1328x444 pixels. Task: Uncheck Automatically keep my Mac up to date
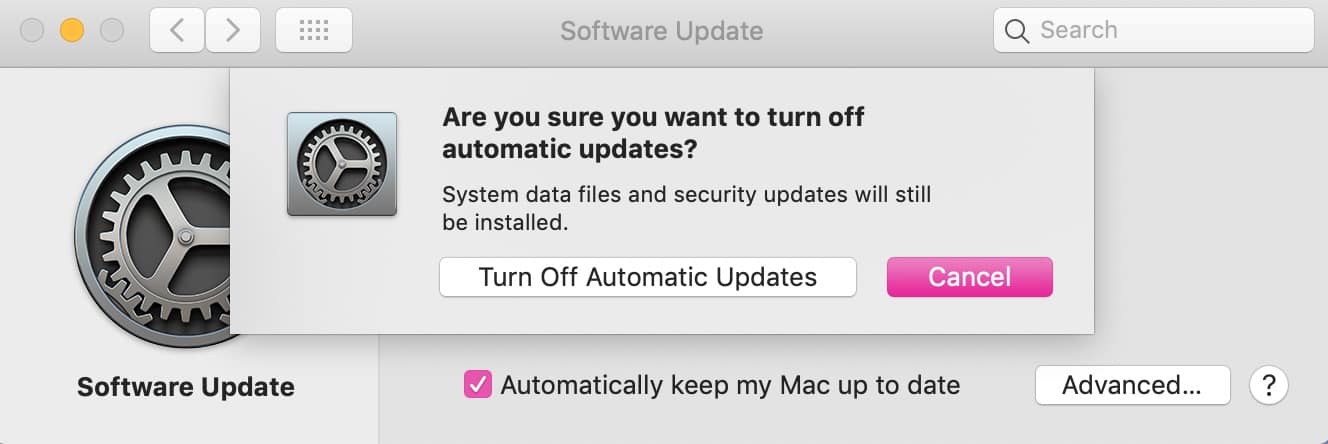click(x=478, y=385)
